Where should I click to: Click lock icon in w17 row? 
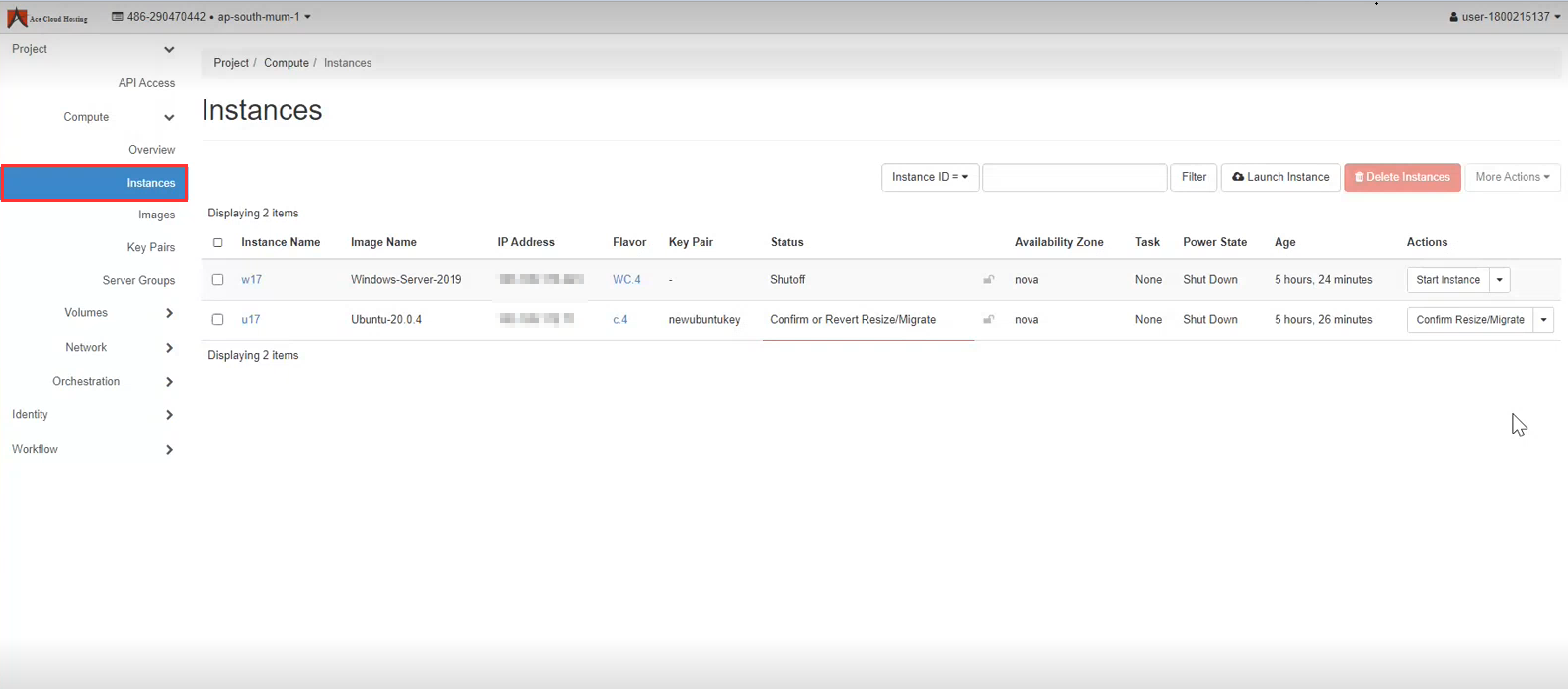(x=988, y=280)
